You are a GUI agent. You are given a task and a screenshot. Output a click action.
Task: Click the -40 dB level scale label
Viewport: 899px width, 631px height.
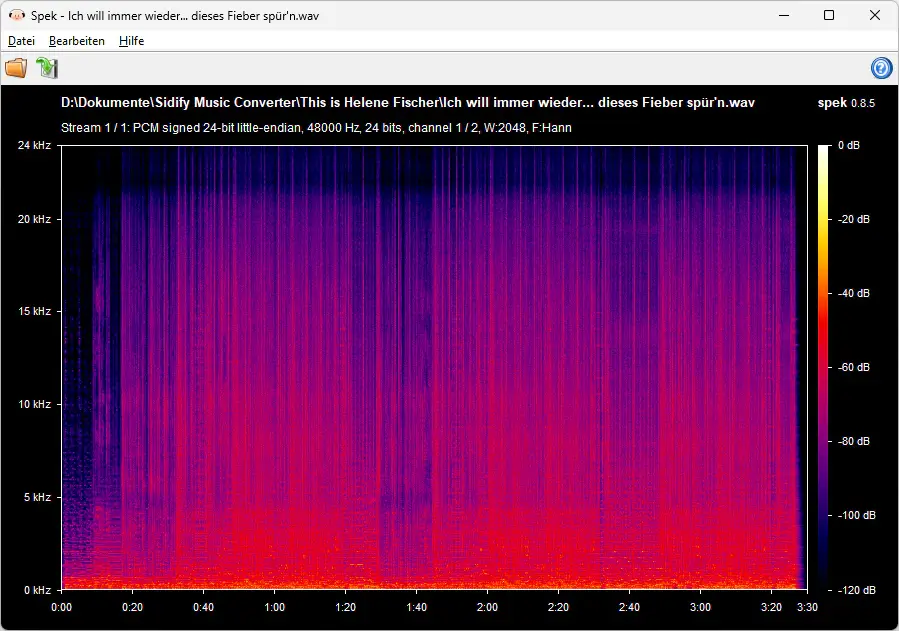click(x=854, y=293)
